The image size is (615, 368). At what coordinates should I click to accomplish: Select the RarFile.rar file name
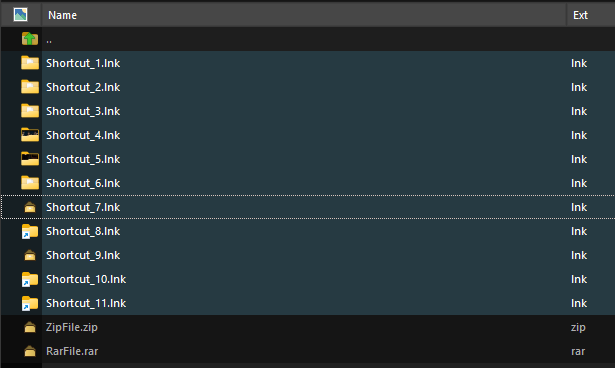[x=72, y=351]
